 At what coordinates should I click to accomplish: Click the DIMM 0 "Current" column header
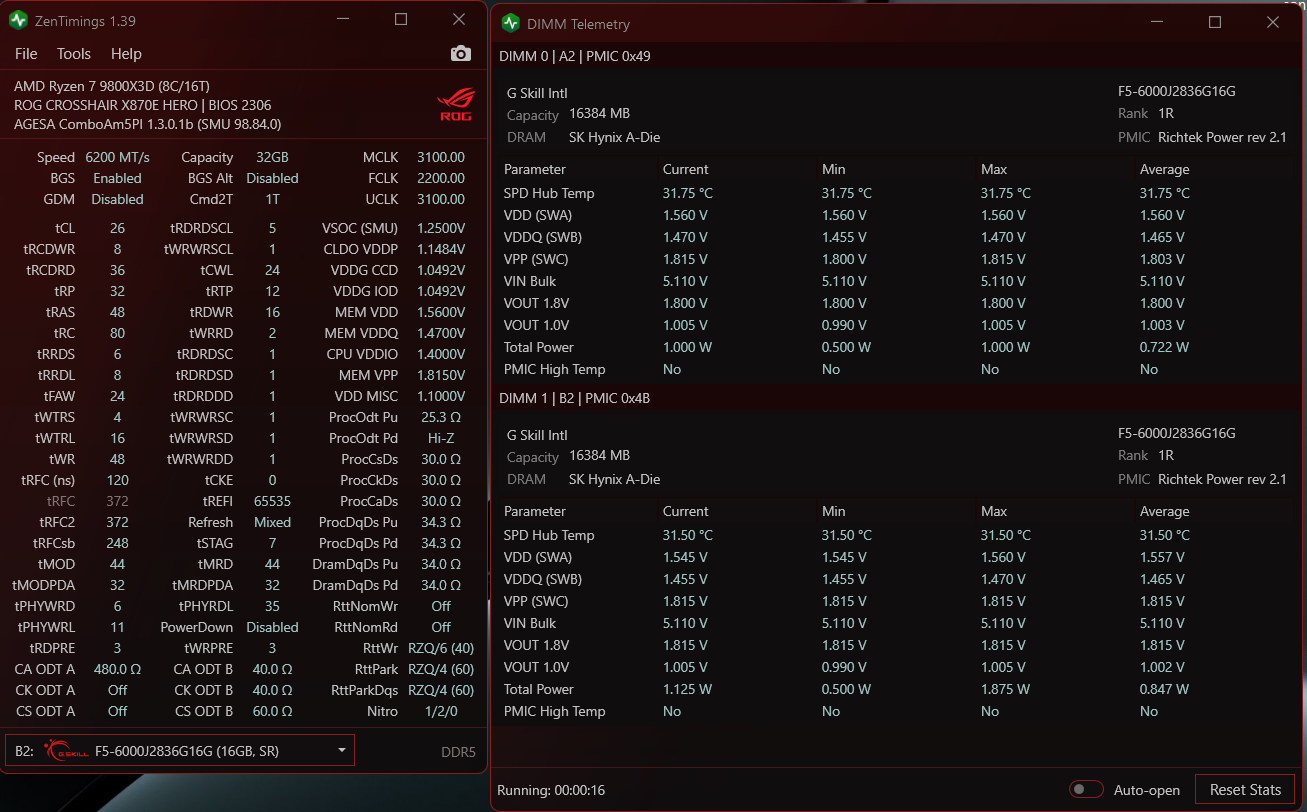[685, 169]
